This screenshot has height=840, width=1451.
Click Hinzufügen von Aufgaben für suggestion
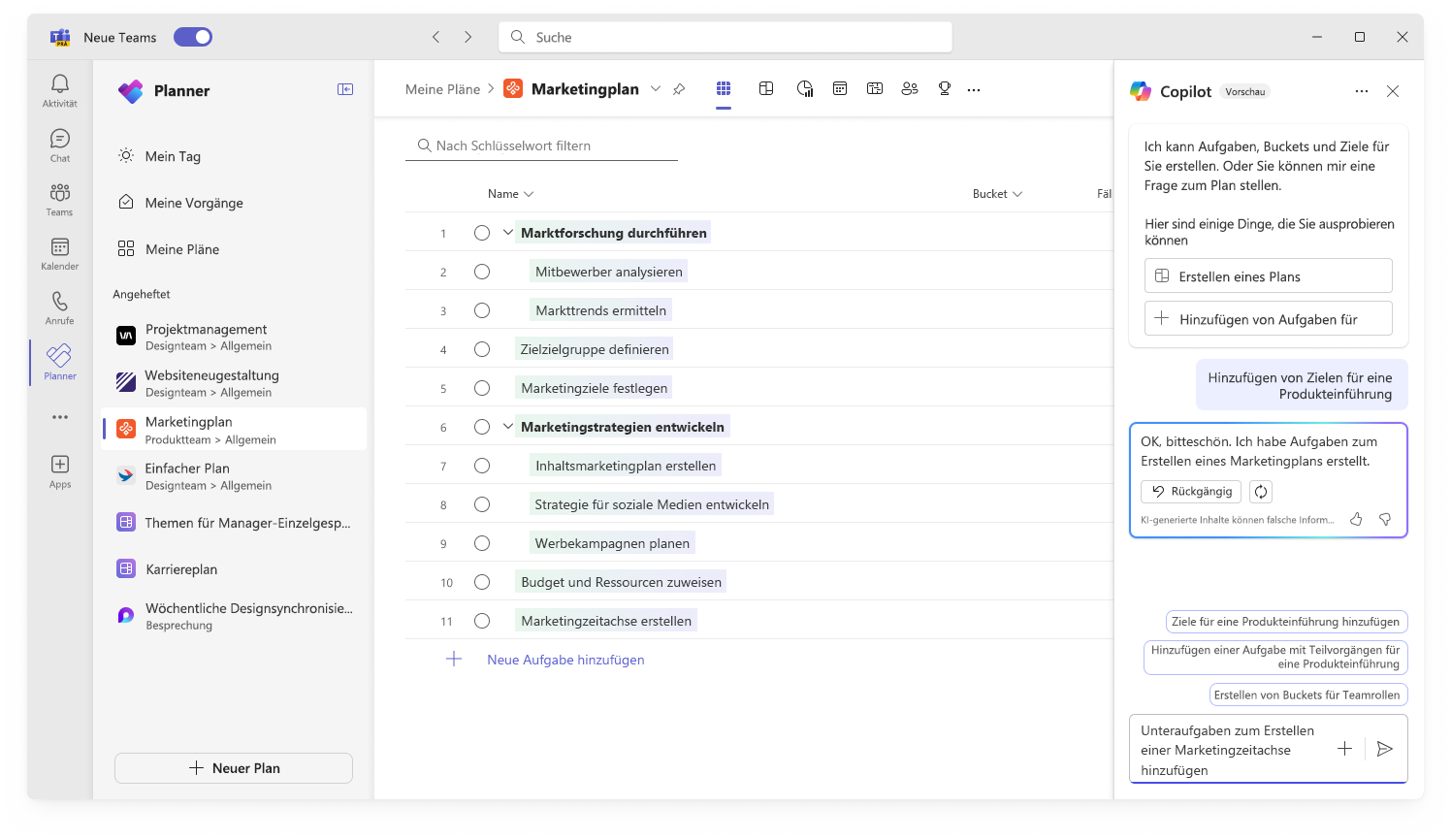tap(1269, 319)
